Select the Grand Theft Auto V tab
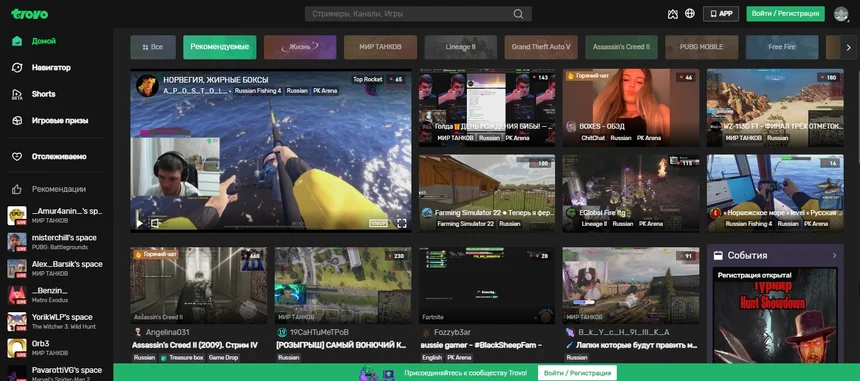 point(541,47)
